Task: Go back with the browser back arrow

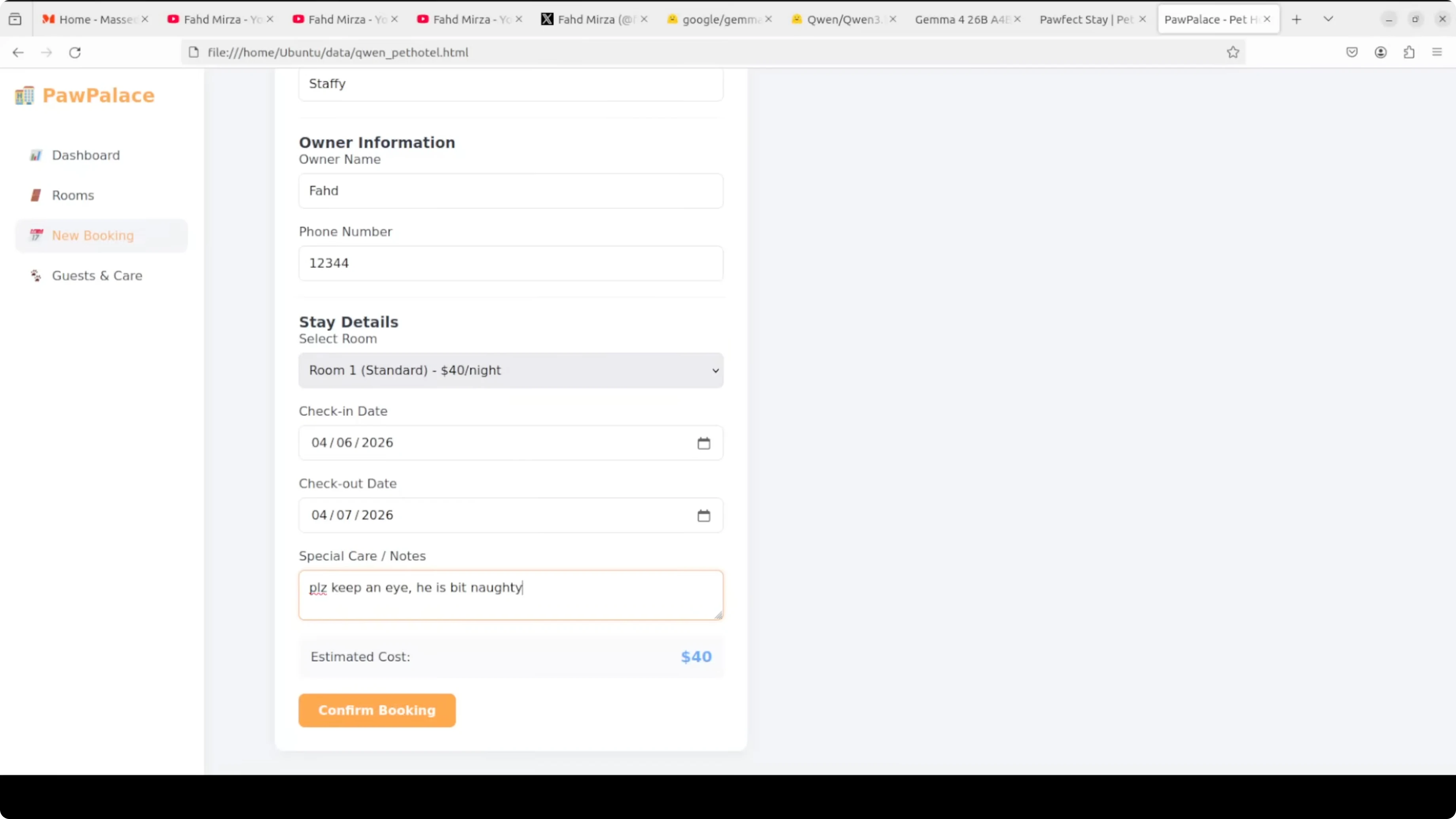Action: pyautogui.click(x=18, y=53)
